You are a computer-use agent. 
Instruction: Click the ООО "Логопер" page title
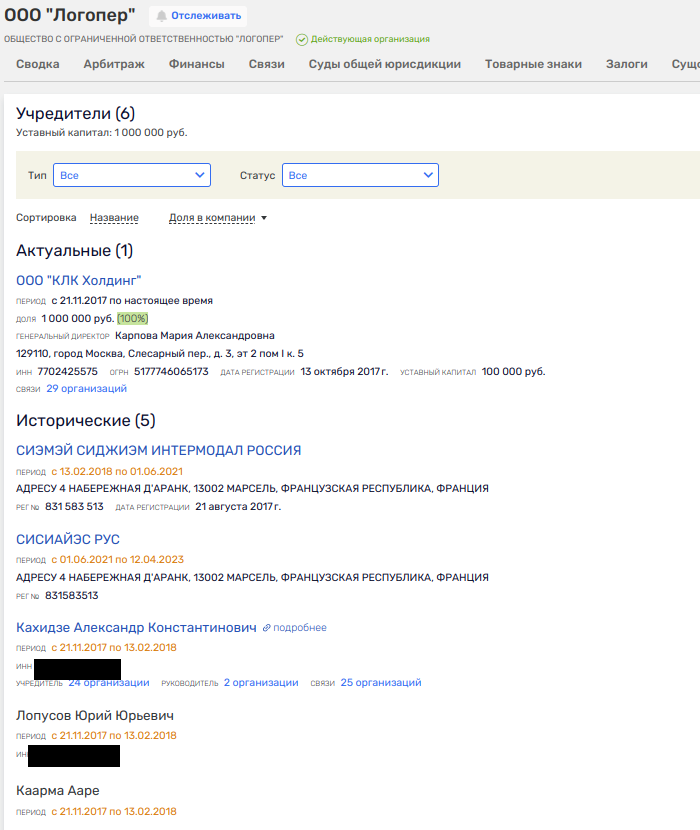70,15
